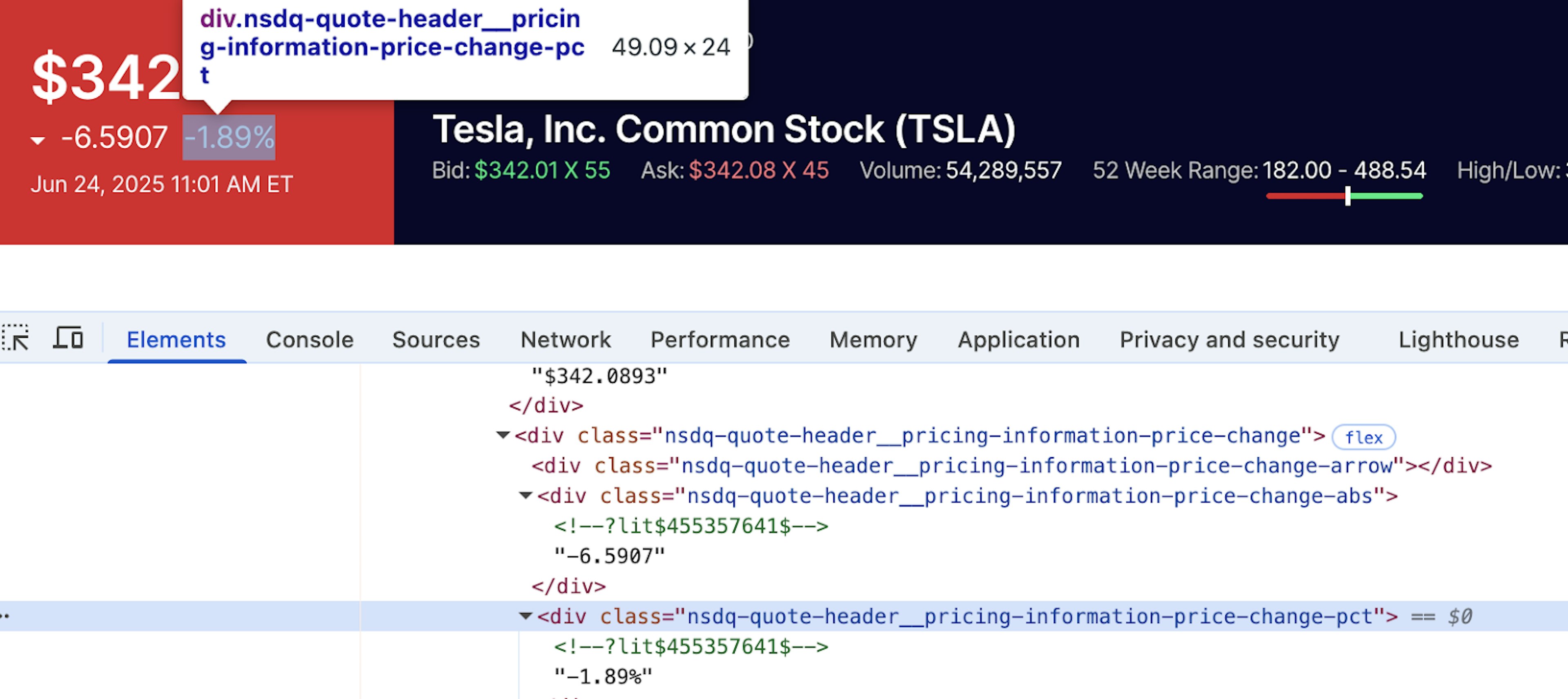Click the Jun 24, 2025 11:01 AM ET timestamp

pos(162,185)
